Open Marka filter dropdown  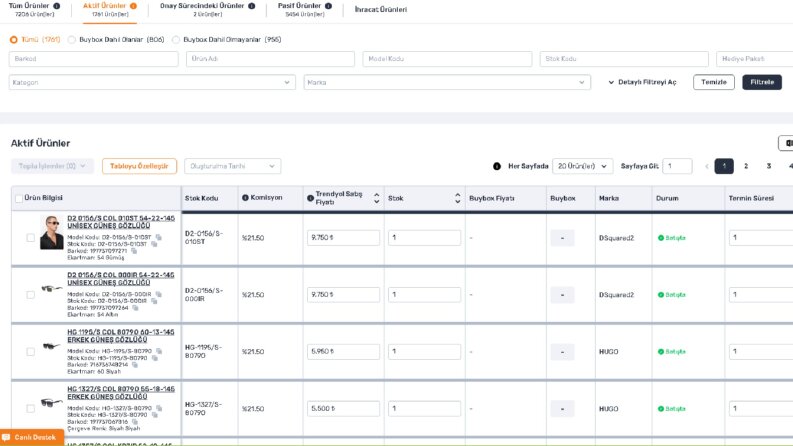click(x=447, y=82)
